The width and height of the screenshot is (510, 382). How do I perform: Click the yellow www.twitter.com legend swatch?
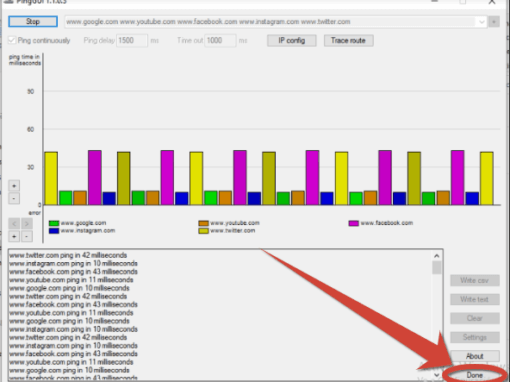click(x=204, y=231)
